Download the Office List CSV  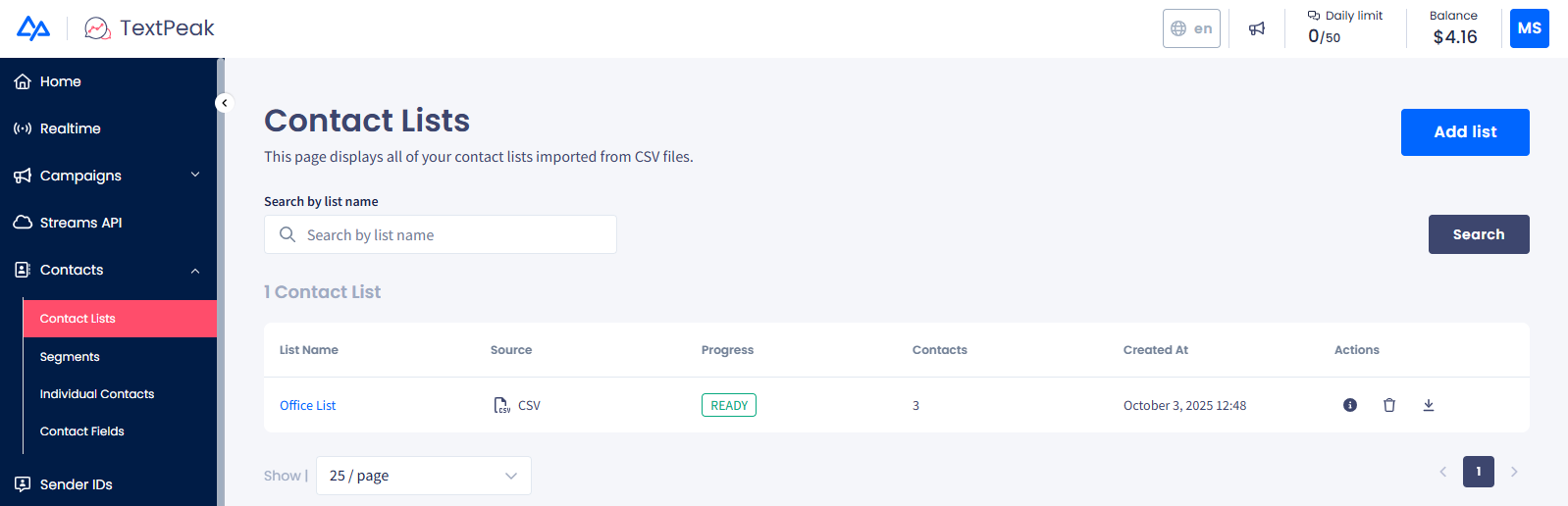[x=1429, y=405]
